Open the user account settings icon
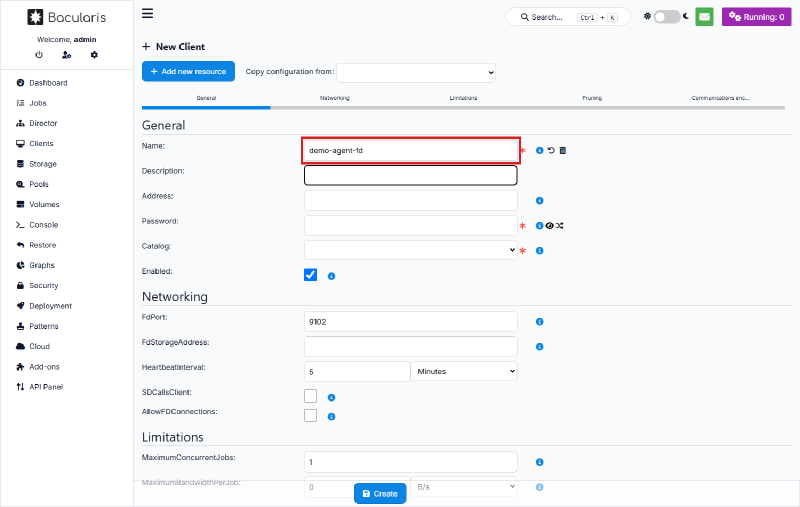The image size is (800, 507). click(x=66, y=55)
